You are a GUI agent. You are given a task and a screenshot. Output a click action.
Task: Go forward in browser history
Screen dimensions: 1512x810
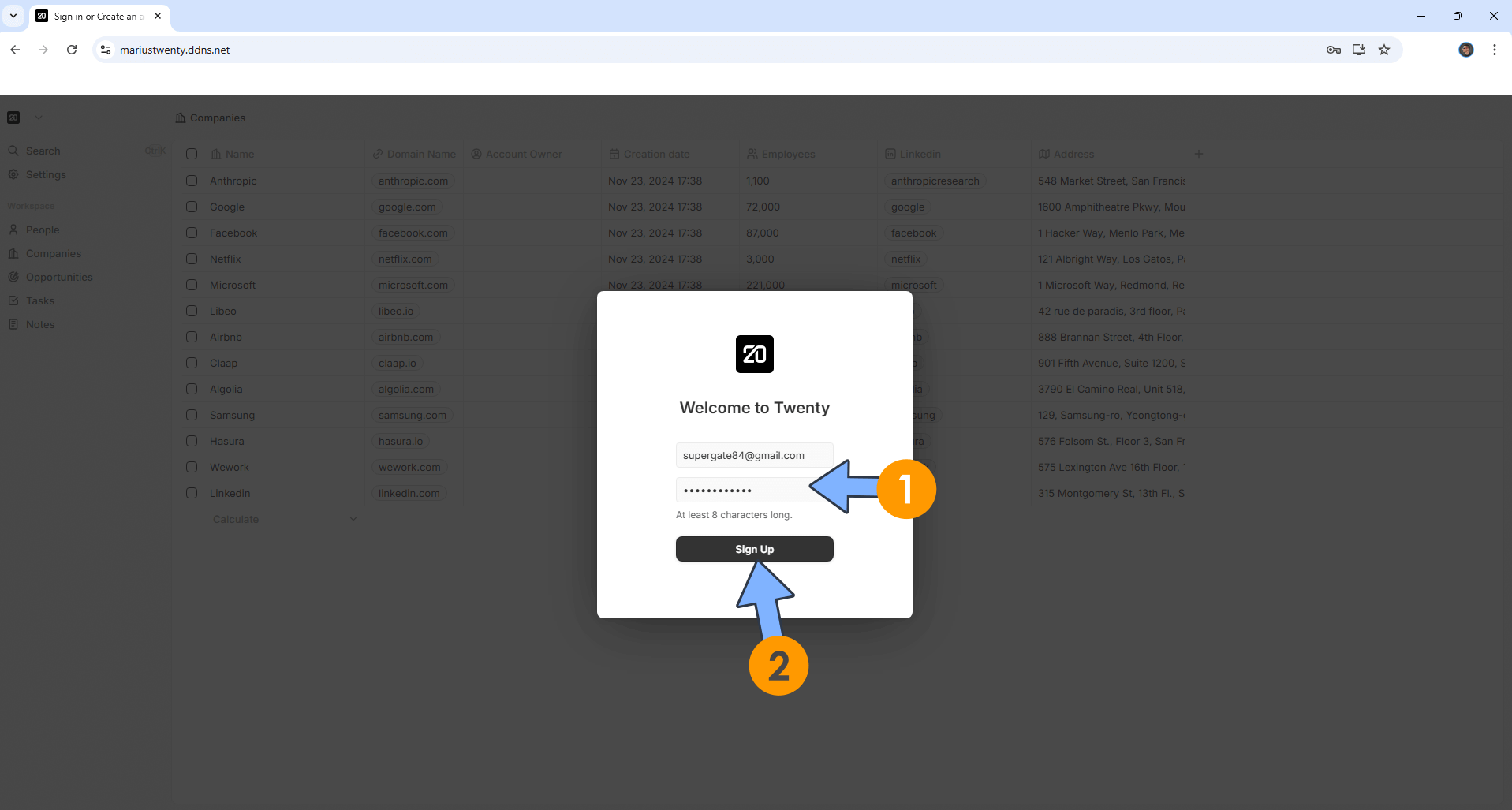[x=43, y=50]
